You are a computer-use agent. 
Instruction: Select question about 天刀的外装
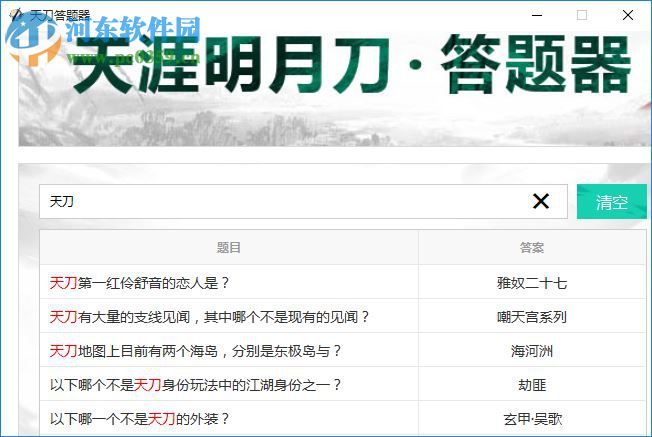pos(139,419)
